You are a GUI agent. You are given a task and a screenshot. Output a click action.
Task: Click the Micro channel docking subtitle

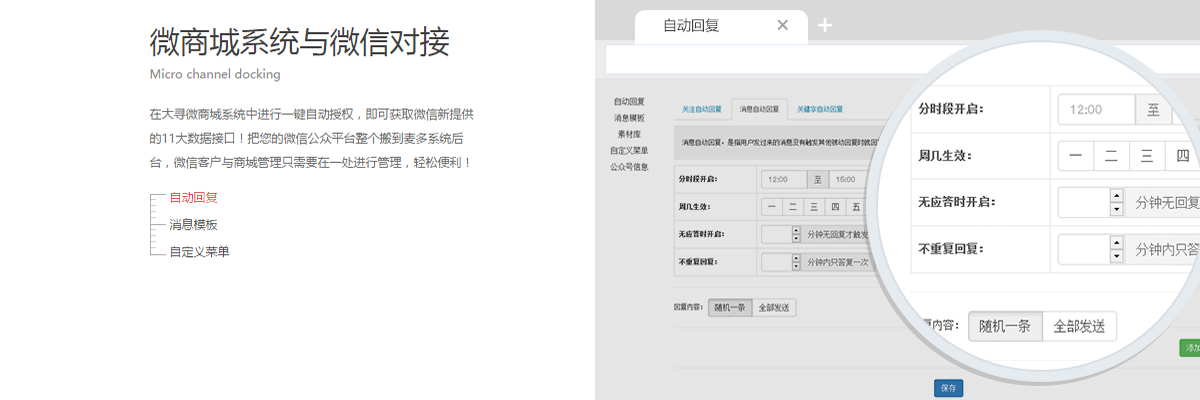coord(215,74)
